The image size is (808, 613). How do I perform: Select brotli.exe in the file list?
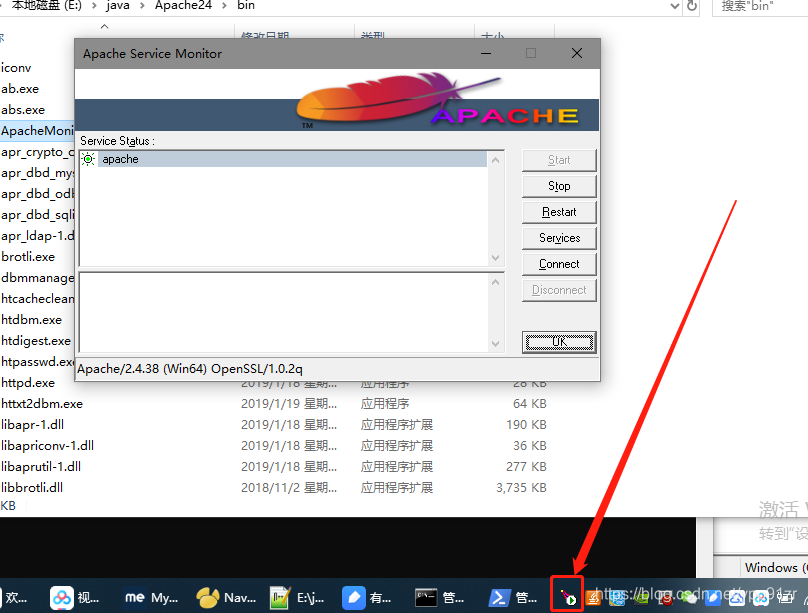(x=28, y=257)
